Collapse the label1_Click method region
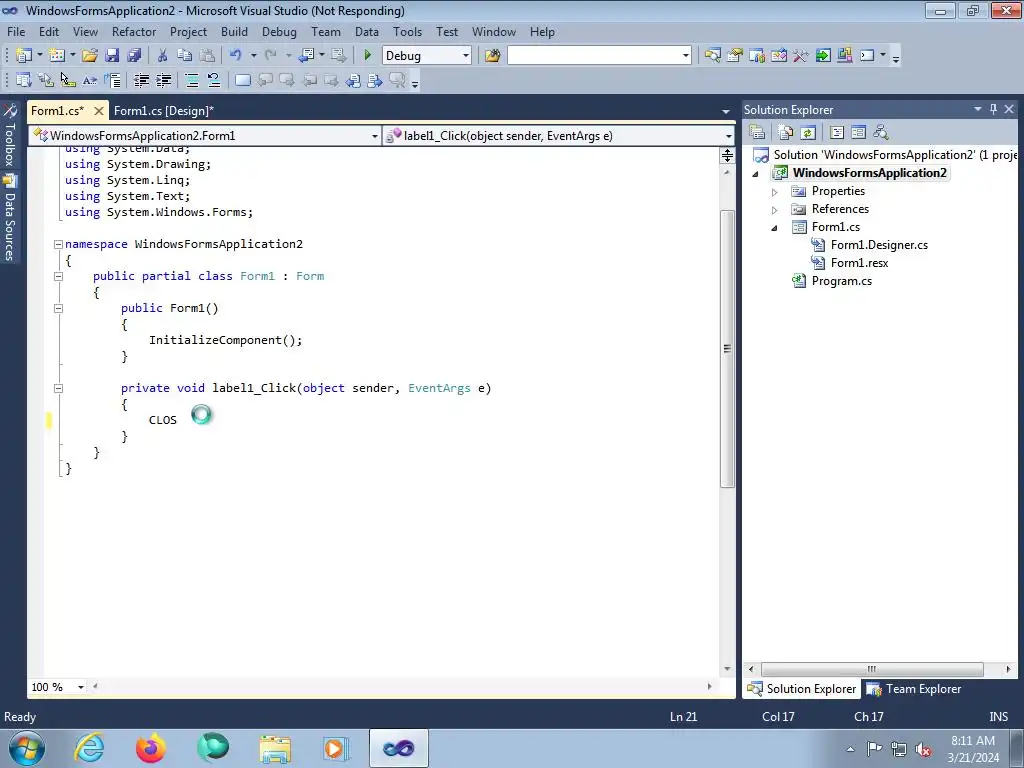1024x768 pixels. click(x=58, y=388)
